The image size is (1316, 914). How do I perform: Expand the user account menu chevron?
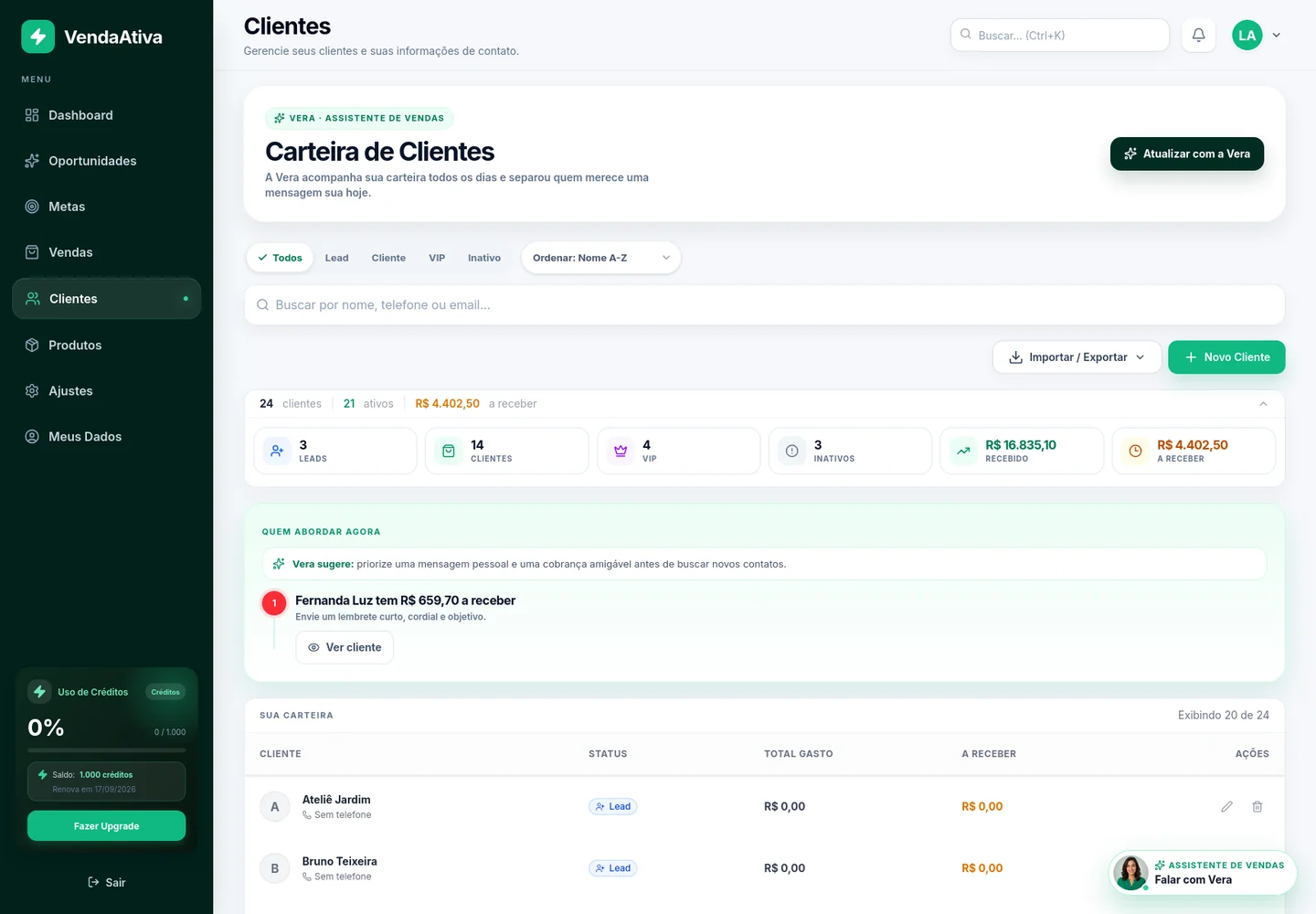tap(1277, 35)
